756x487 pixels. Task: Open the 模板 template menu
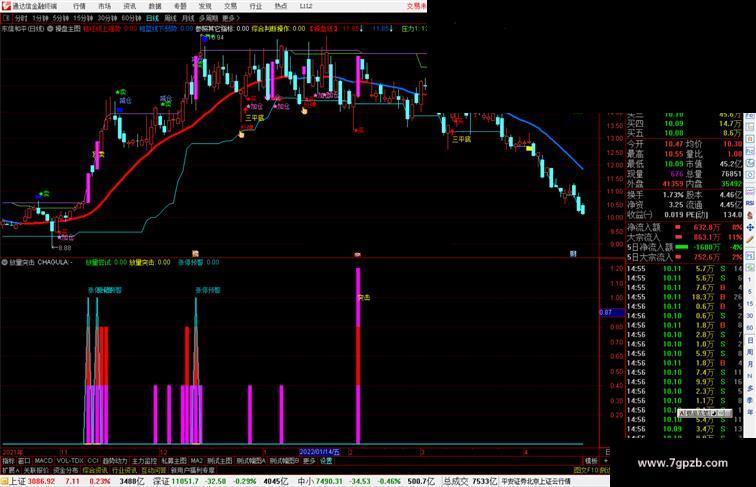[591, 461]
